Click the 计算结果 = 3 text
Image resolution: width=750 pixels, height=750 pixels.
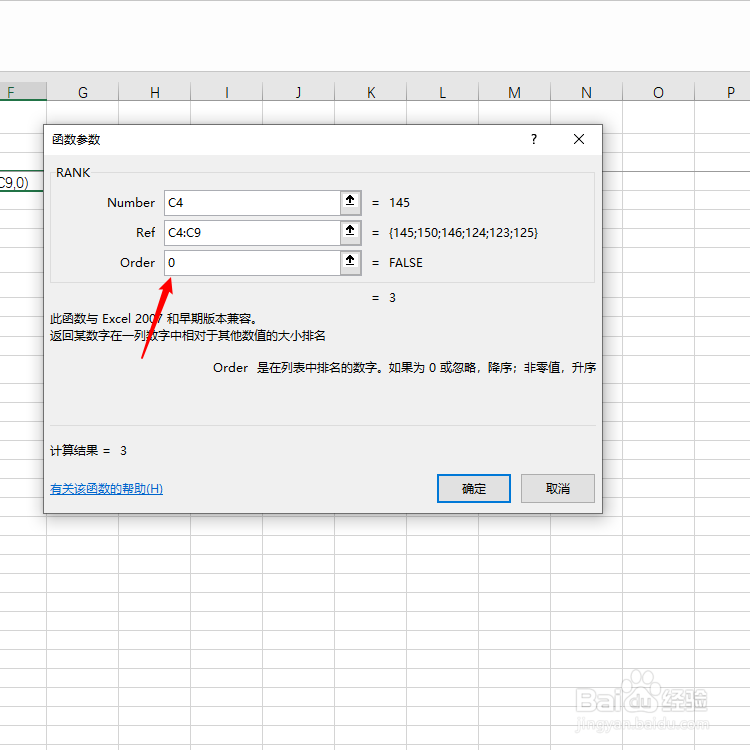pos(88,451)
